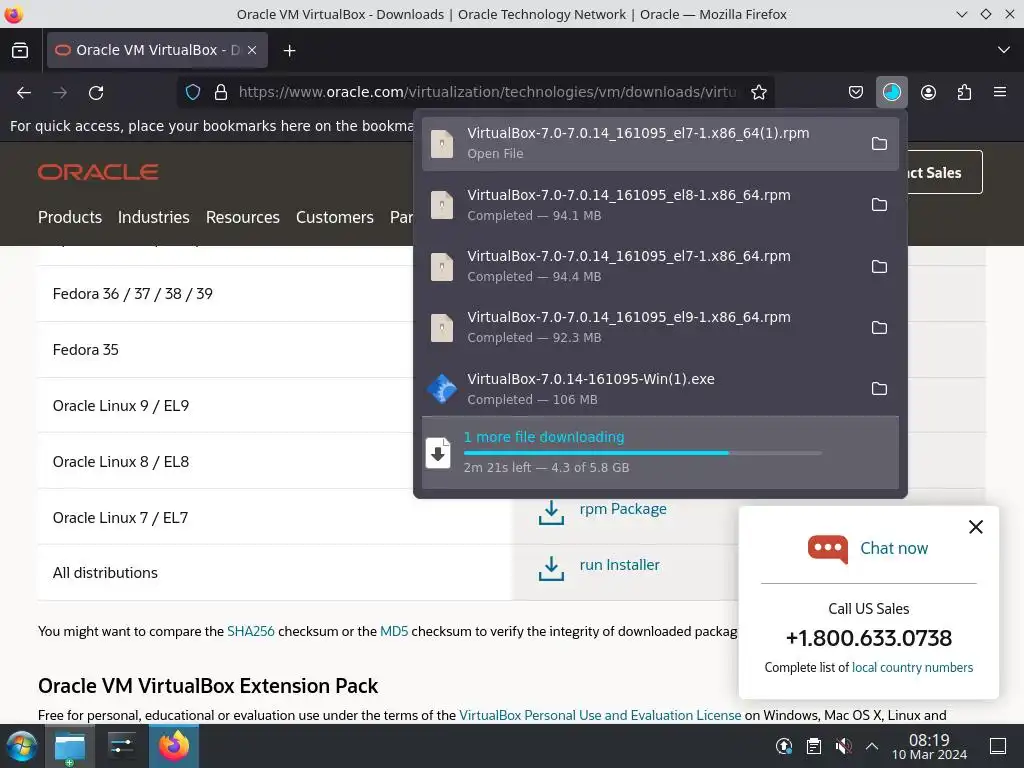This screenshot has width=1024, height=768.
Task: Download the run Installer link
Action: (619, 565)
